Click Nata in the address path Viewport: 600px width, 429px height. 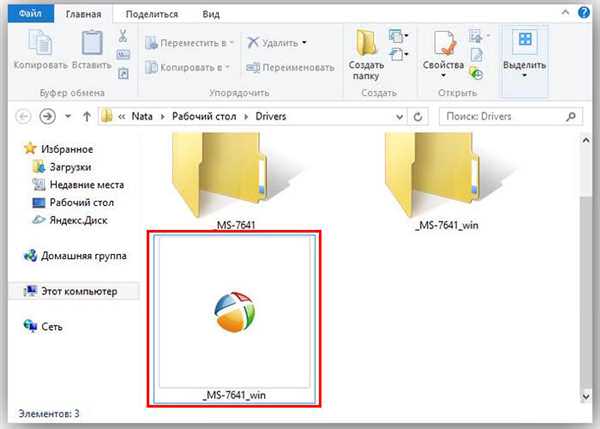tap(142, 116)
